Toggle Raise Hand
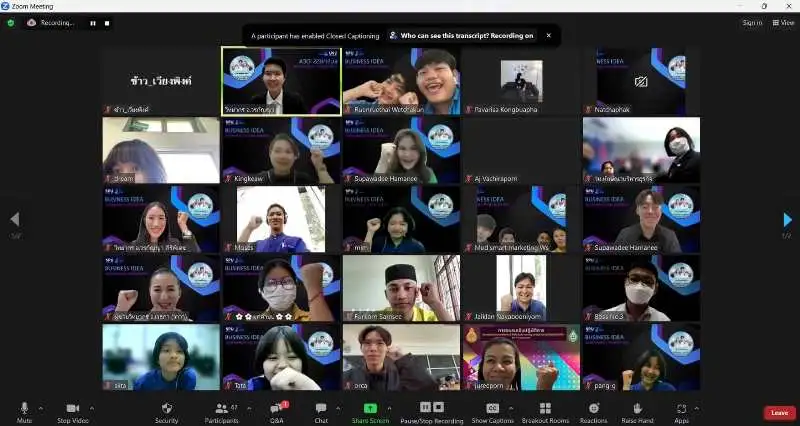 (x=637, y=411)
